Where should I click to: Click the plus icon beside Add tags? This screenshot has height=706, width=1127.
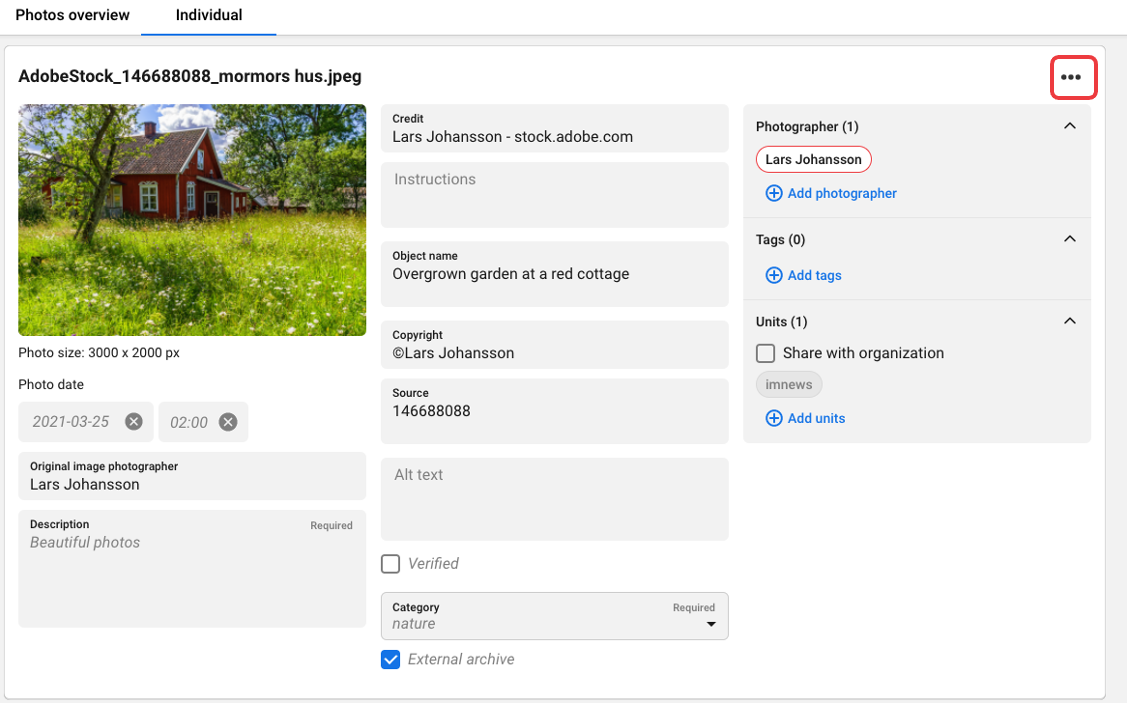(x=773, y=275)
